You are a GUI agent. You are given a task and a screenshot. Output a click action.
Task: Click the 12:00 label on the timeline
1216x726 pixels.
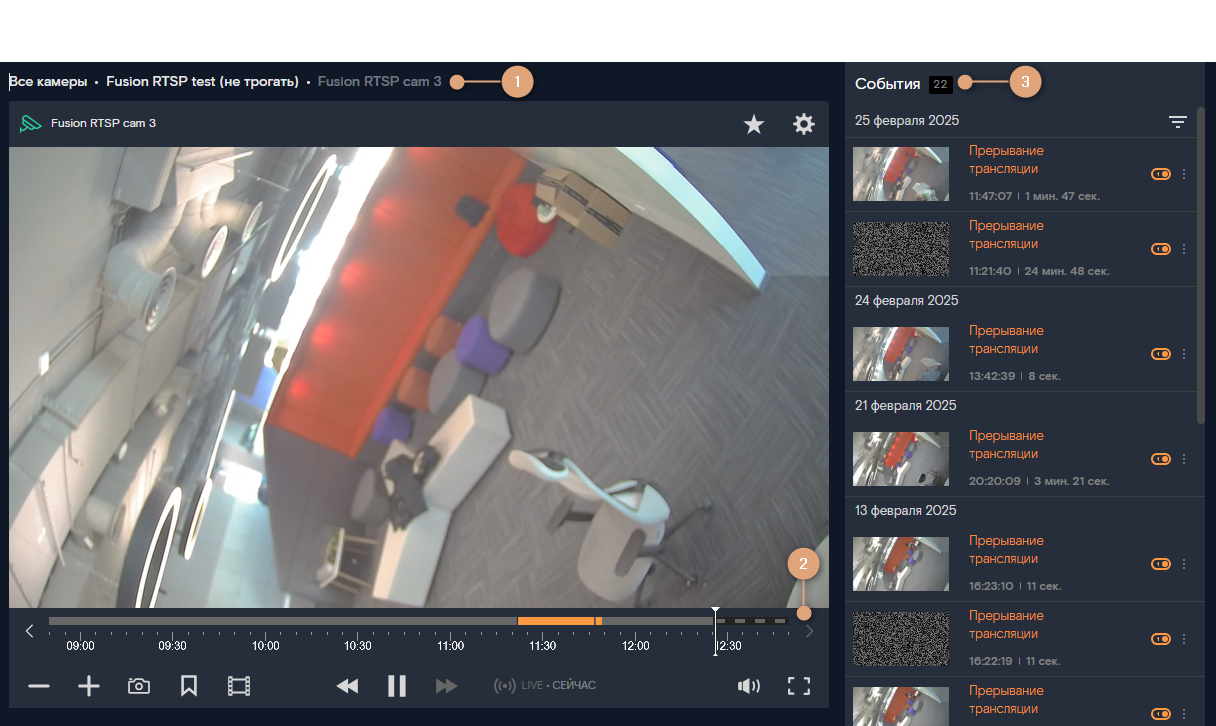point(636,646)
